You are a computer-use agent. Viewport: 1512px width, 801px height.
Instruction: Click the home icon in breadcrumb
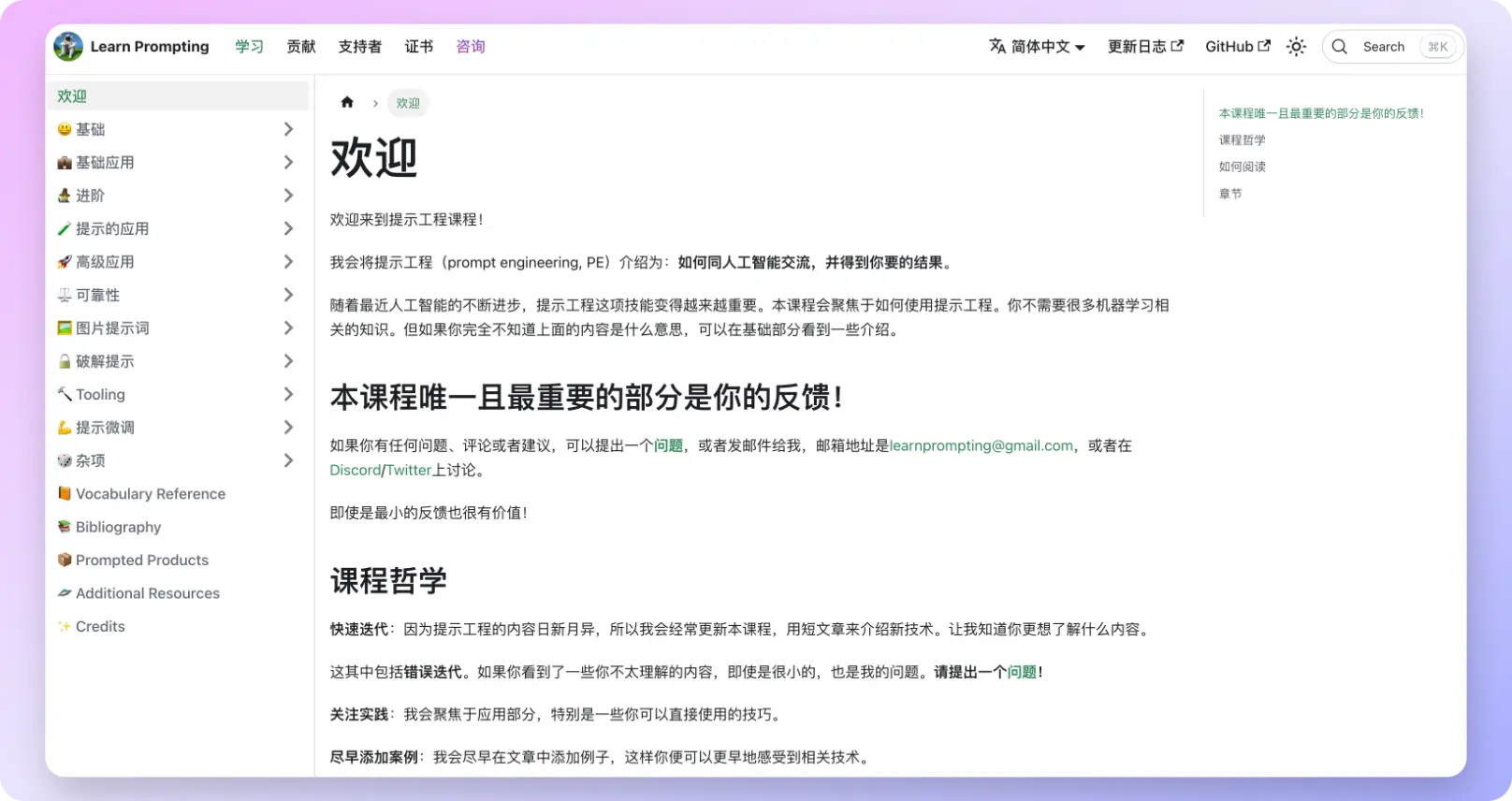(347, 103)
